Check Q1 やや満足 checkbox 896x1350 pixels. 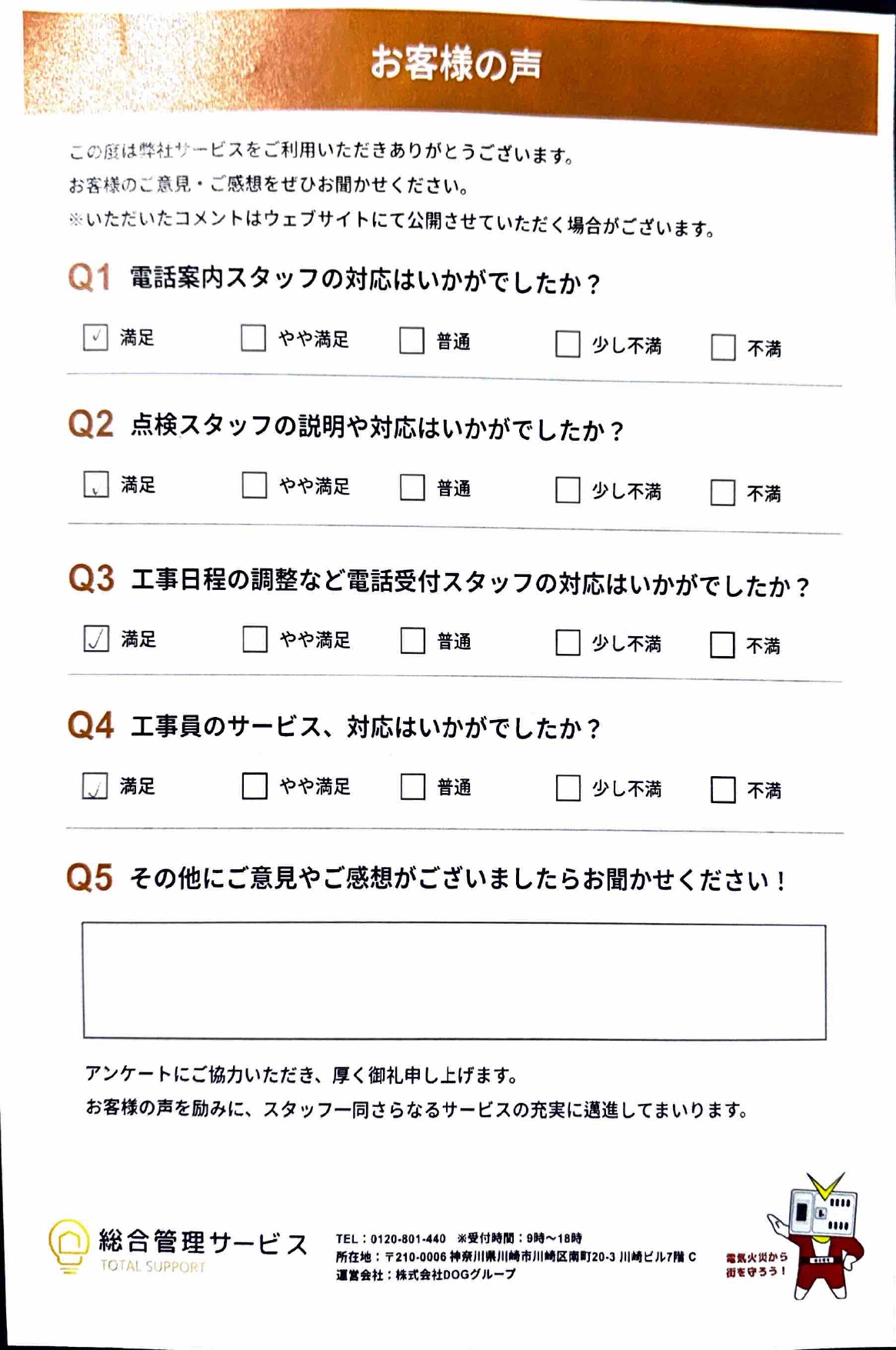coord(253,338)
